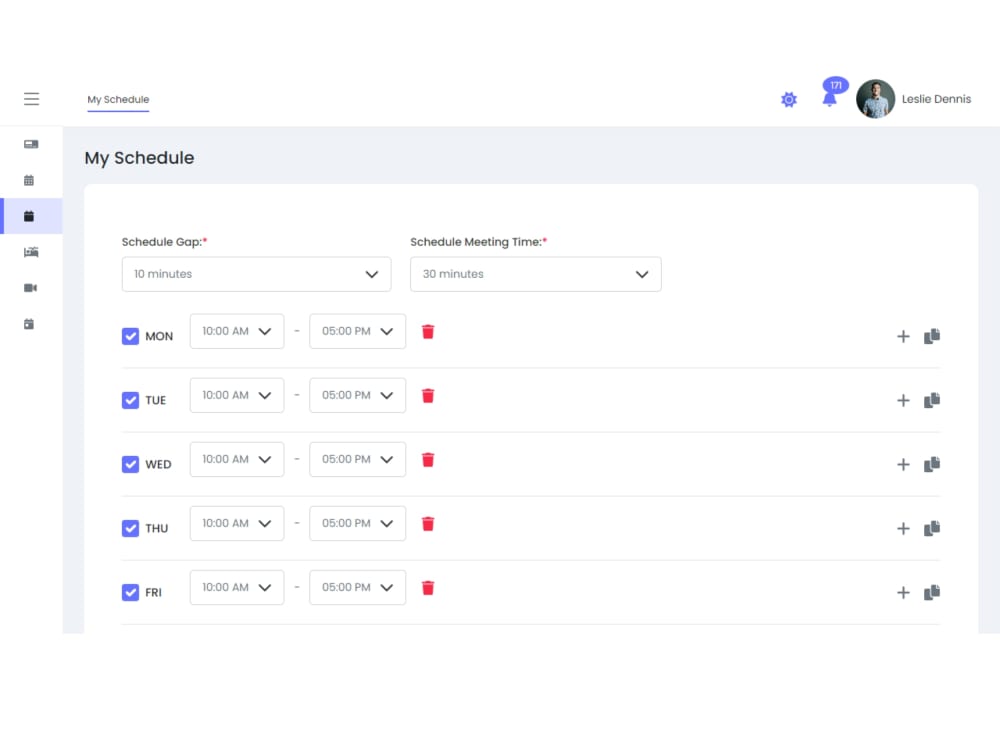The height and width of the screenshot is (750, 1000).
Task: Uncheck the THU checkbox
Action: (x=130, y=529)
